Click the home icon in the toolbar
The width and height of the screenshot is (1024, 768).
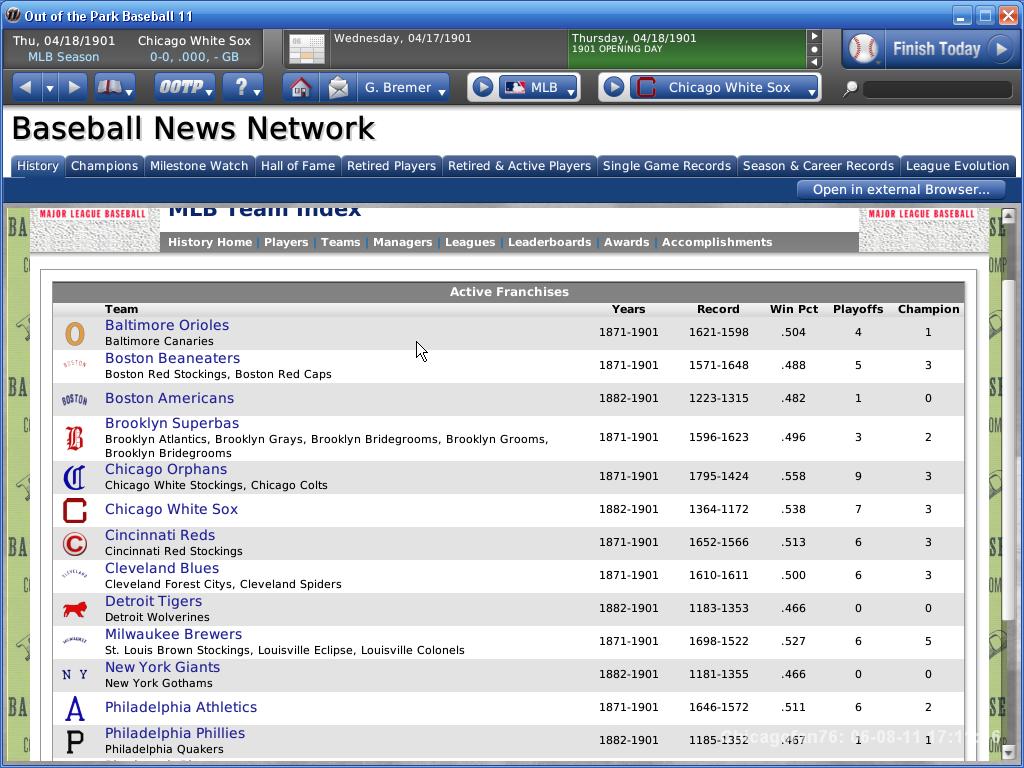300,88
